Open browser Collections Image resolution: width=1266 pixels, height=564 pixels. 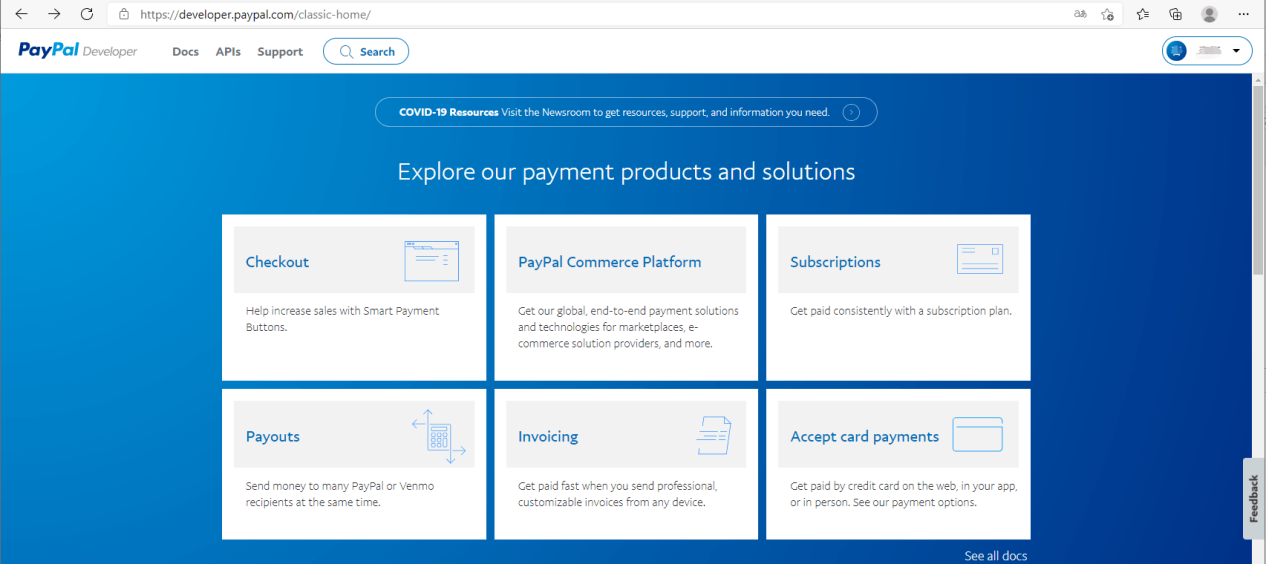(x=1176, y=14)
